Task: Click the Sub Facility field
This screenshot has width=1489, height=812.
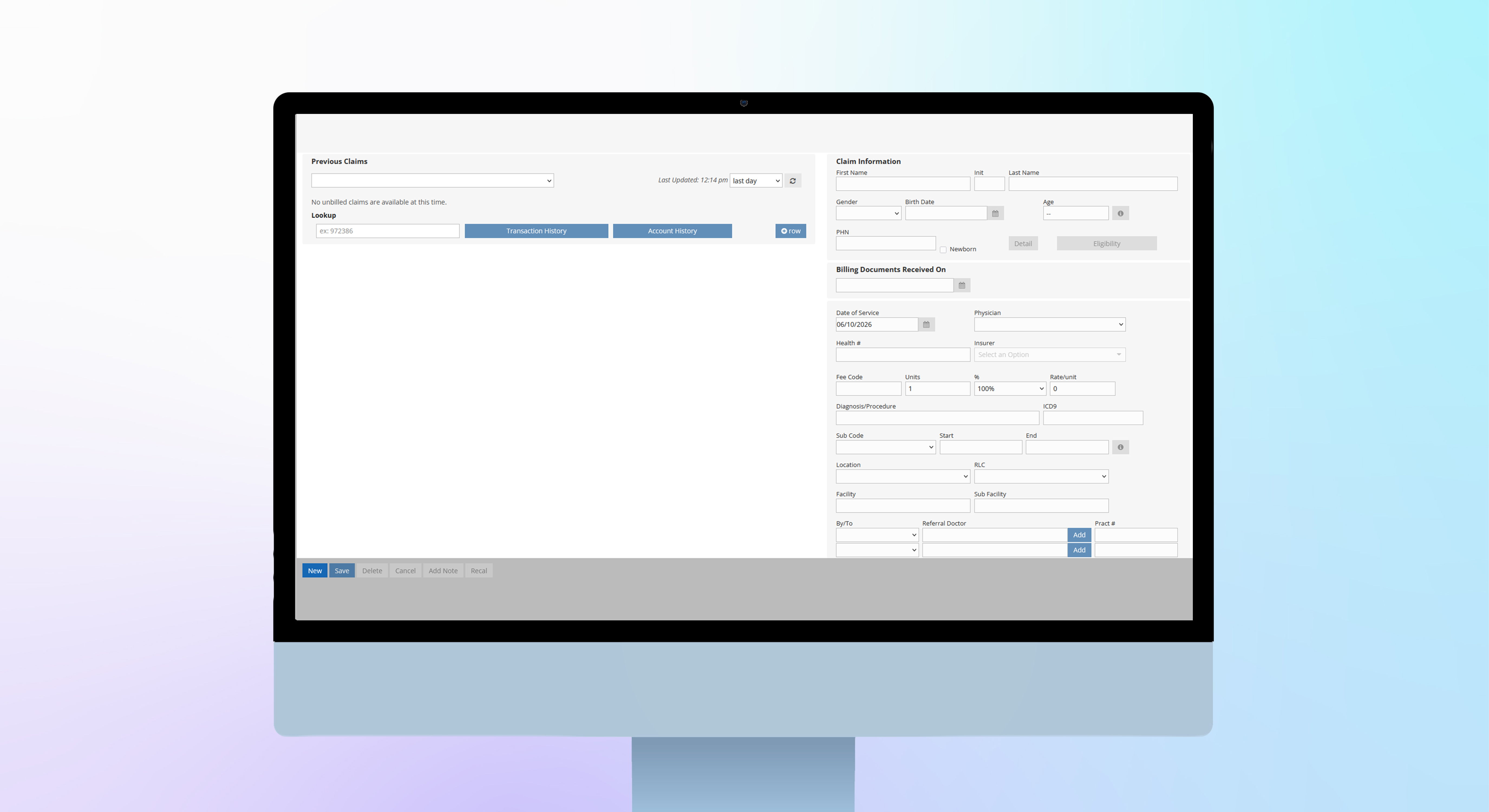Action: pos(1041,506)
